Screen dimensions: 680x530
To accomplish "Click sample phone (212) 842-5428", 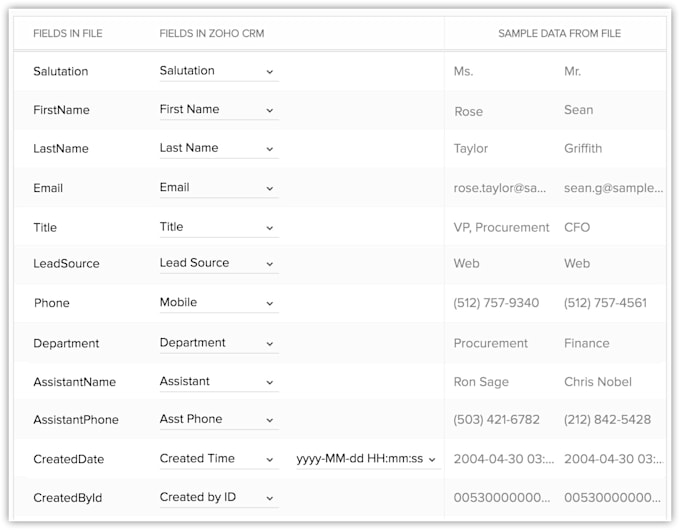I will (607, 420).
